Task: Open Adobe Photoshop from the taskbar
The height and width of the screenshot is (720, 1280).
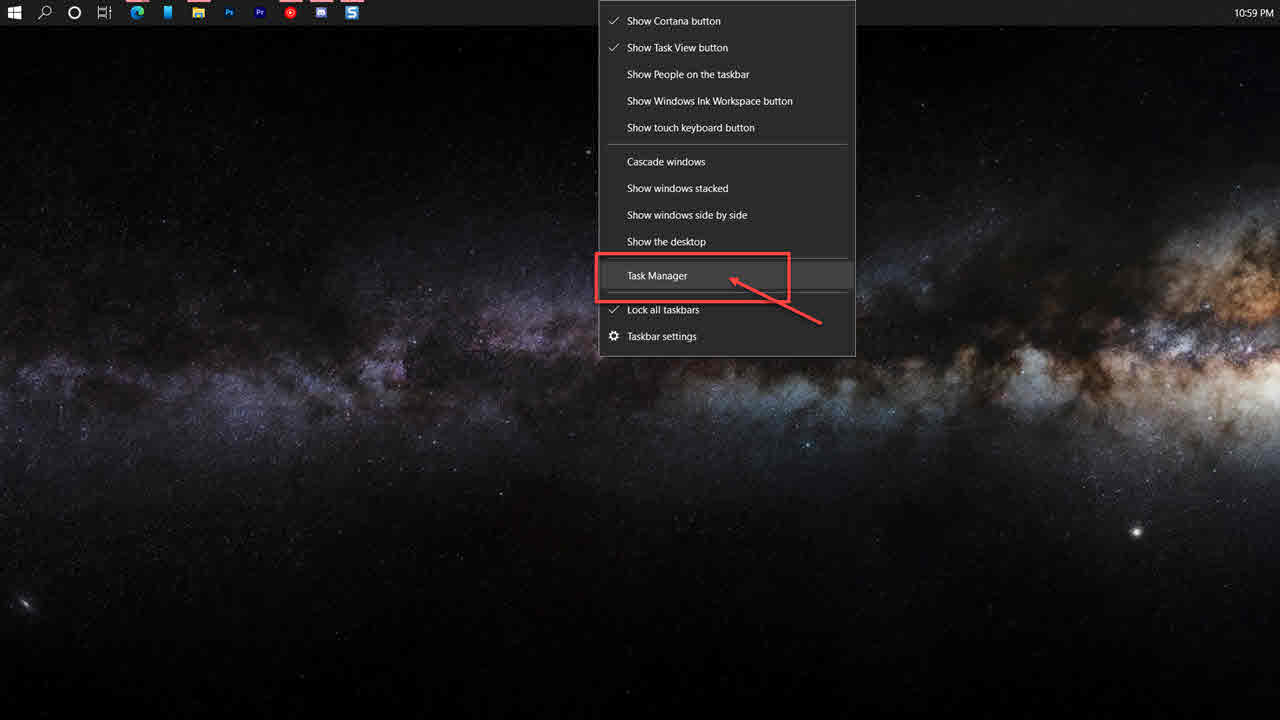Action: point(229,12)
